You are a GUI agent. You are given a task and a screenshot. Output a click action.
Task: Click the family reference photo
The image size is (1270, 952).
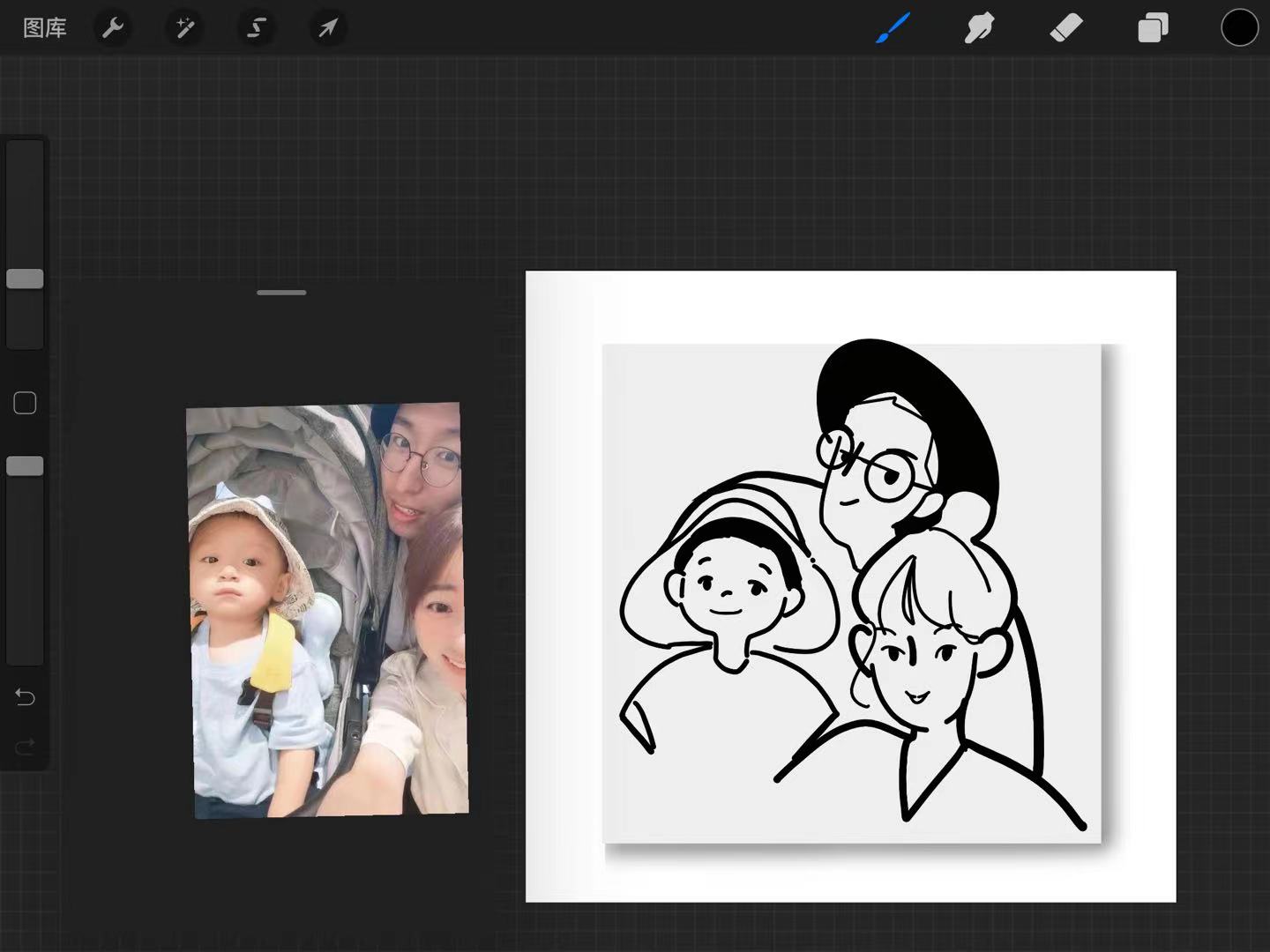pyautogui.click(x=327, y=611)
